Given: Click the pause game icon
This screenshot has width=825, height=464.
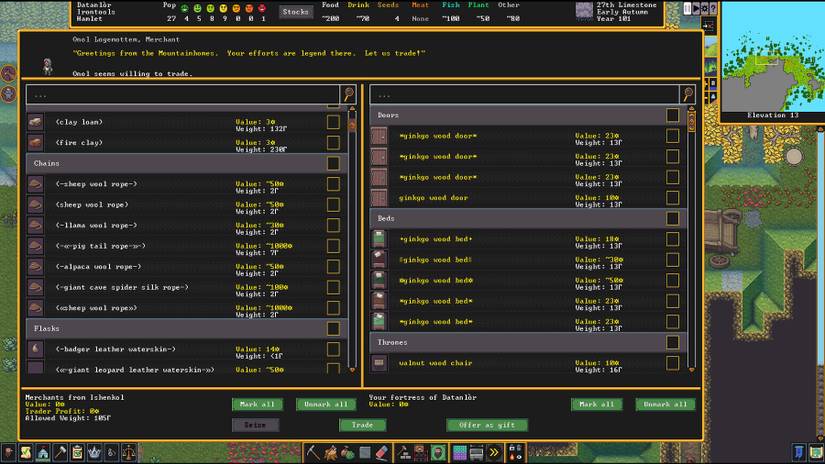Looking at the screenshot, I should [x=687, y=8].
